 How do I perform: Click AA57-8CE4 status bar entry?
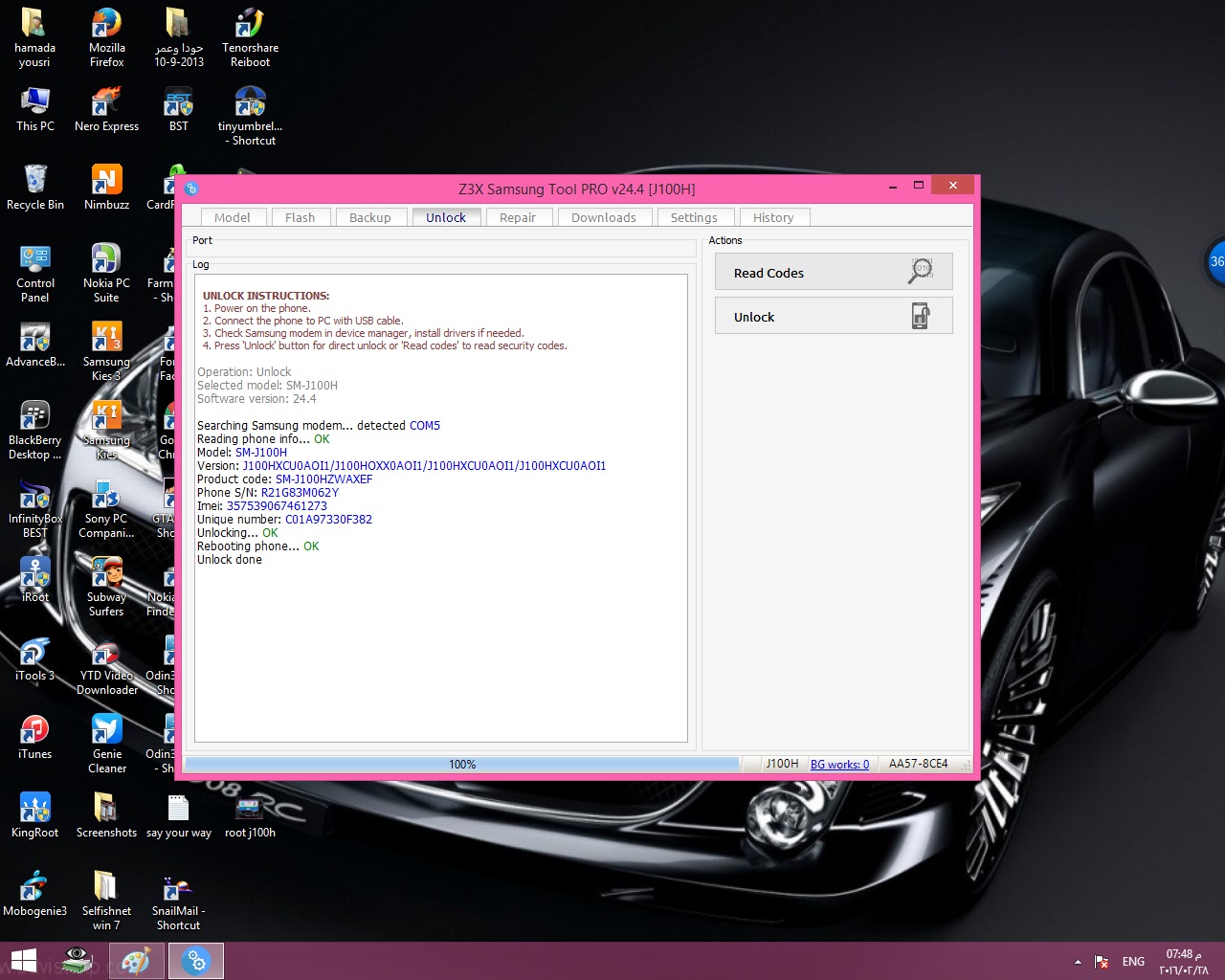point(918,764)
